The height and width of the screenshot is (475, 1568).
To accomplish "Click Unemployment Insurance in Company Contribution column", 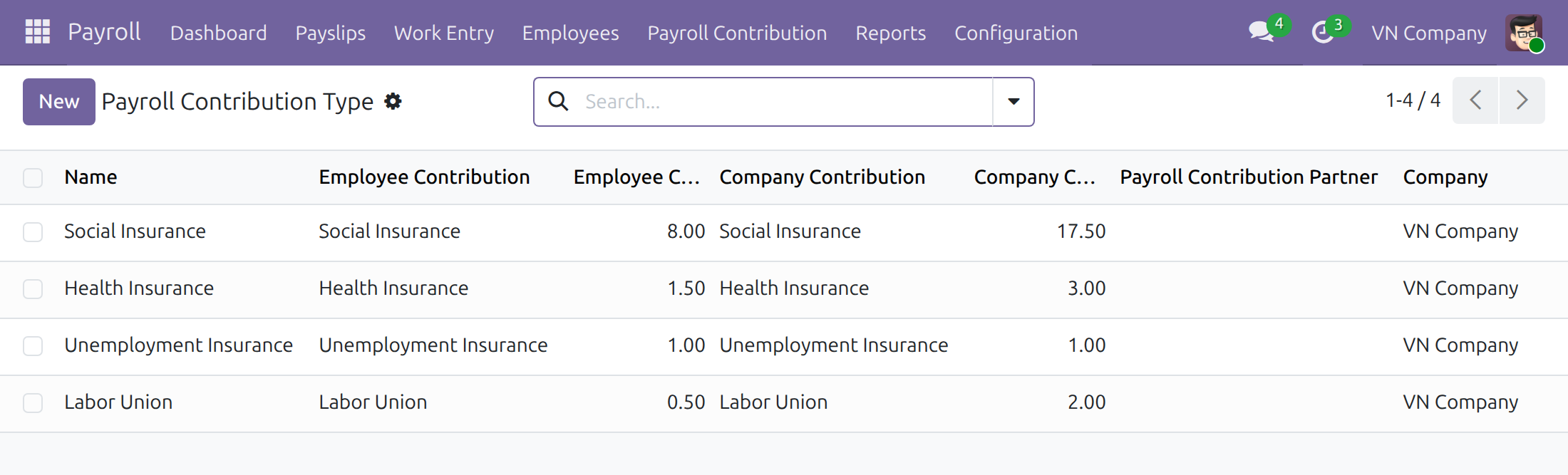I will pos(833,345).
